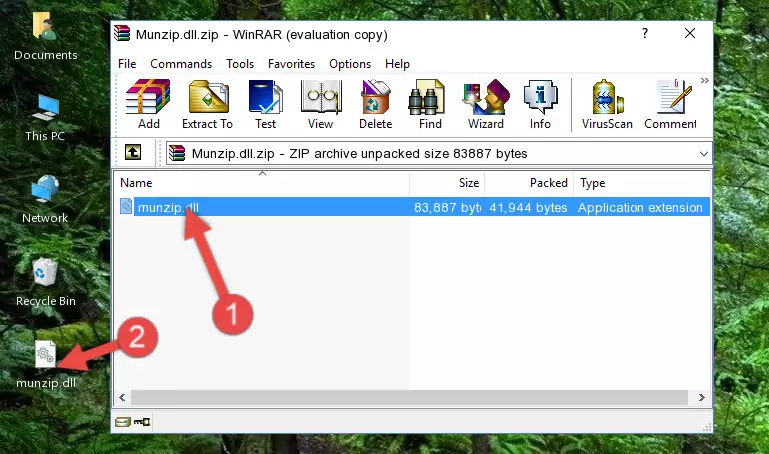Click the horizontal scrollbar right arrow

(701, 397)
